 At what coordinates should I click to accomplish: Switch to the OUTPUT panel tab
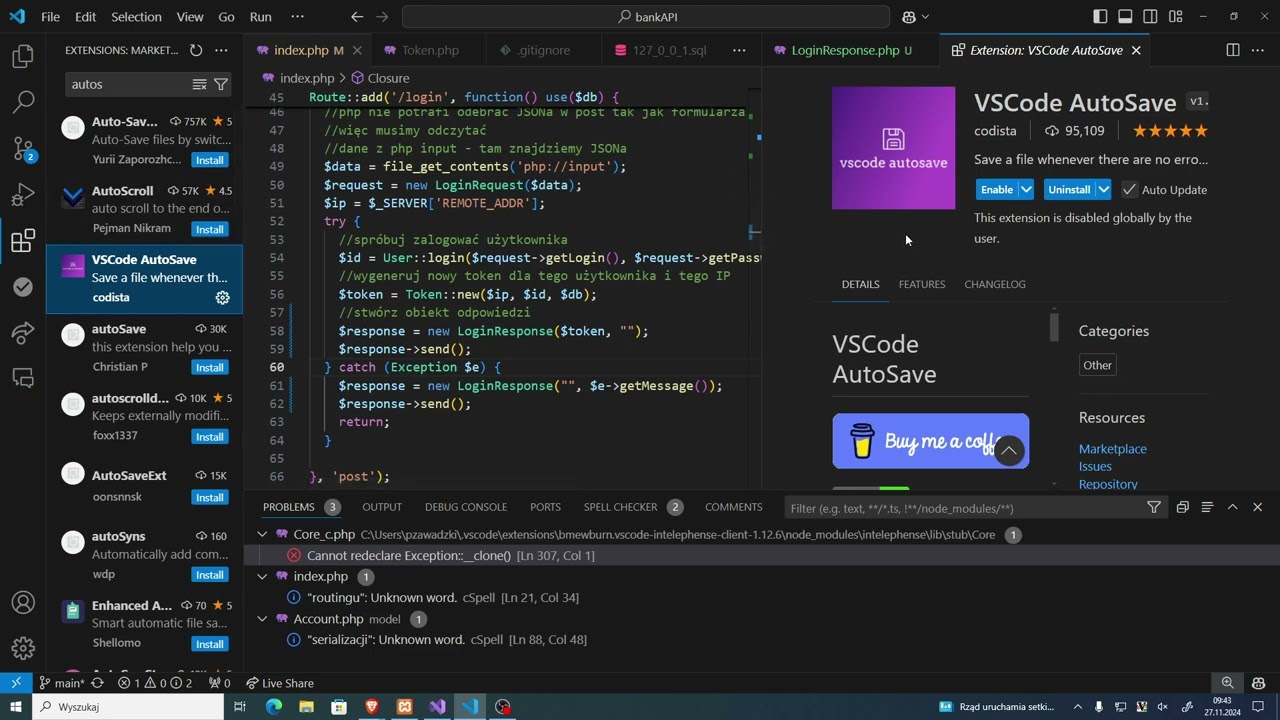pos(382,507)
